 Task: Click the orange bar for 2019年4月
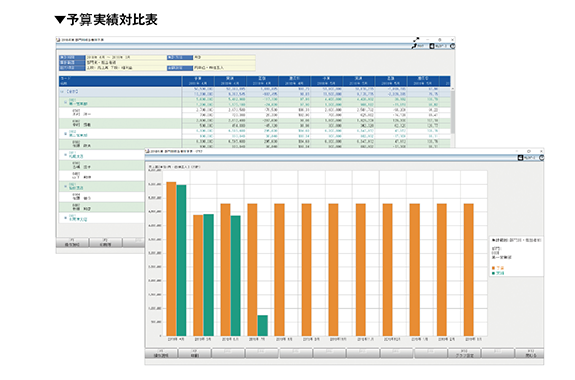click(x=171, y=259)
